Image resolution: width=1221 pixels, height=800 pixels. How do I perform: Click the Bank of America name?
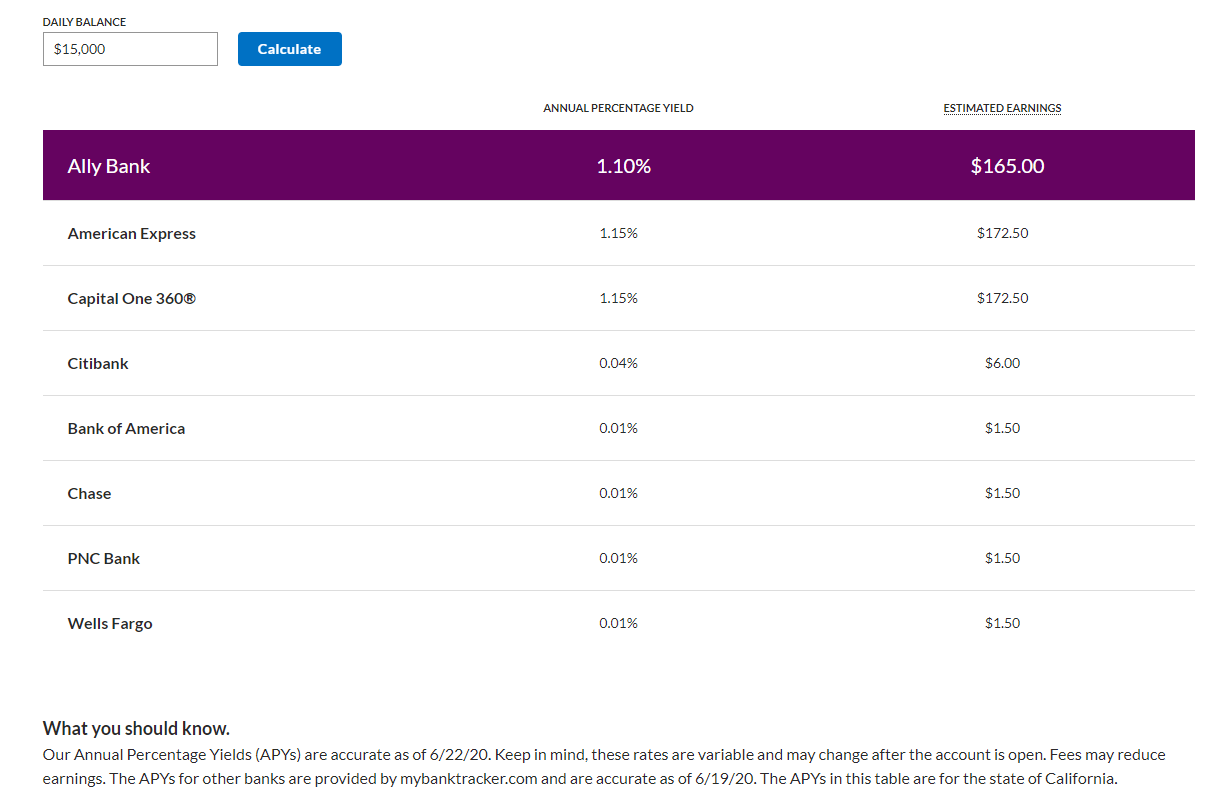click(x=126, y=428)
